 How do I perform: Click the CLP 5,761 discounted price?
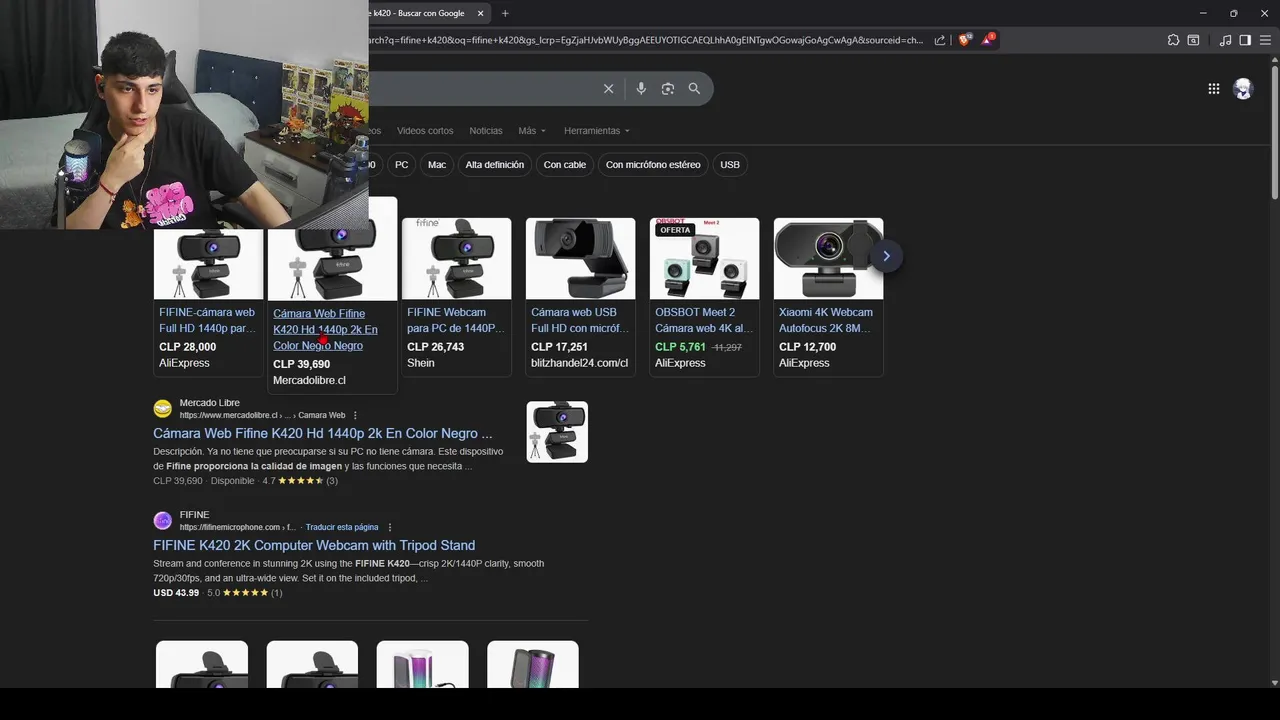click(680, 347)
